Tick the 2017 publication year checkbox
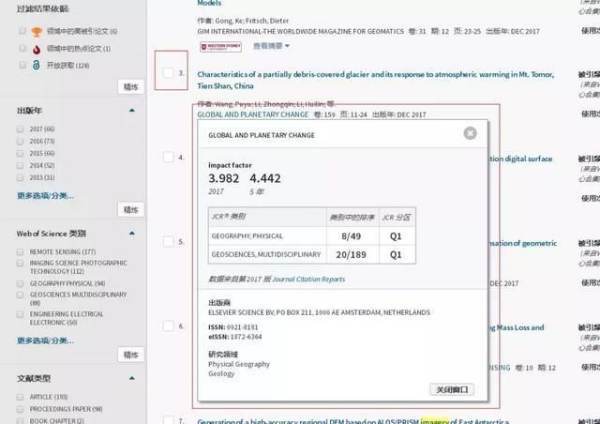Screen dimensions: 600x424 20,129
